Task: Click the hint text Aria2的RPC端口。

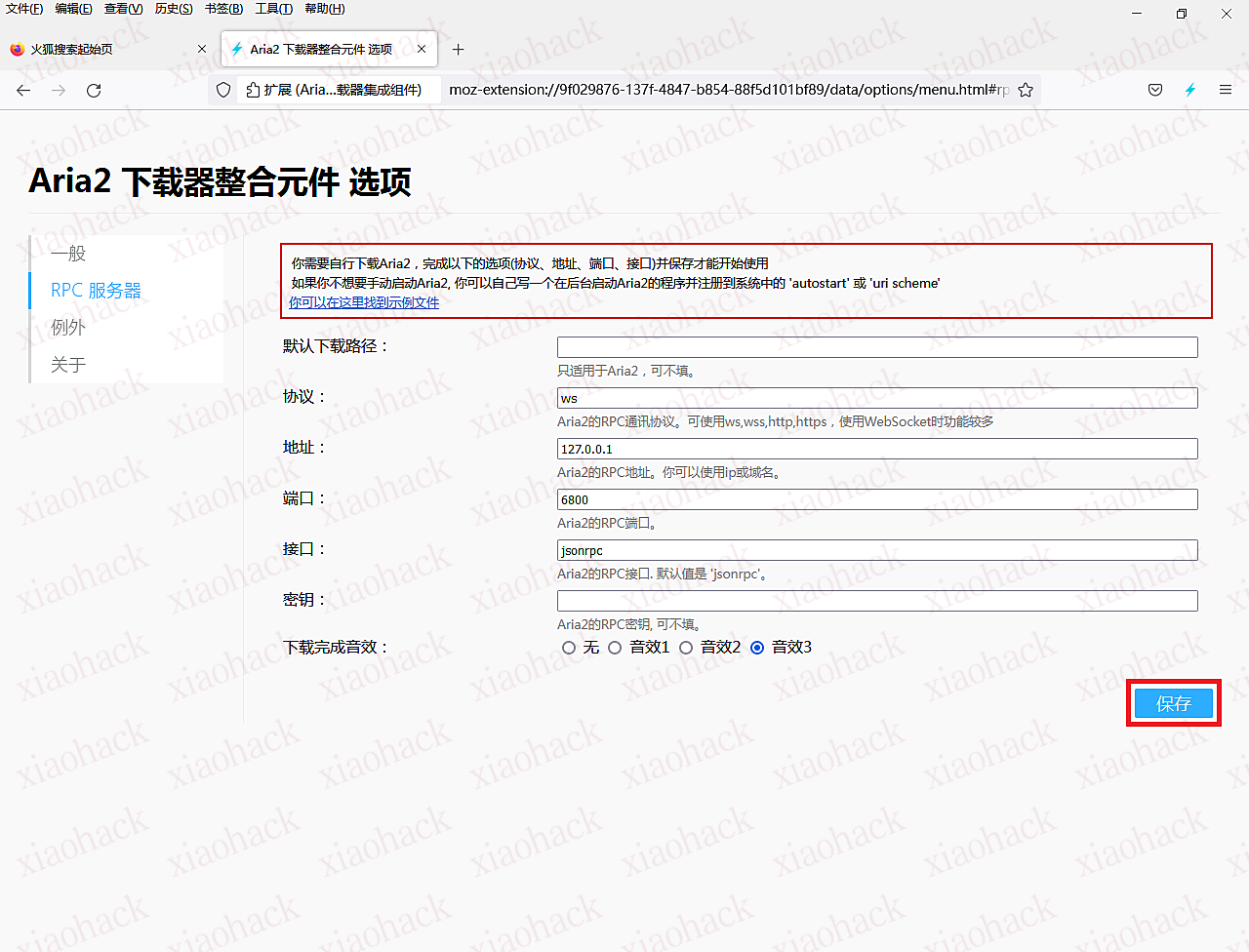Action: click(606, 523)
